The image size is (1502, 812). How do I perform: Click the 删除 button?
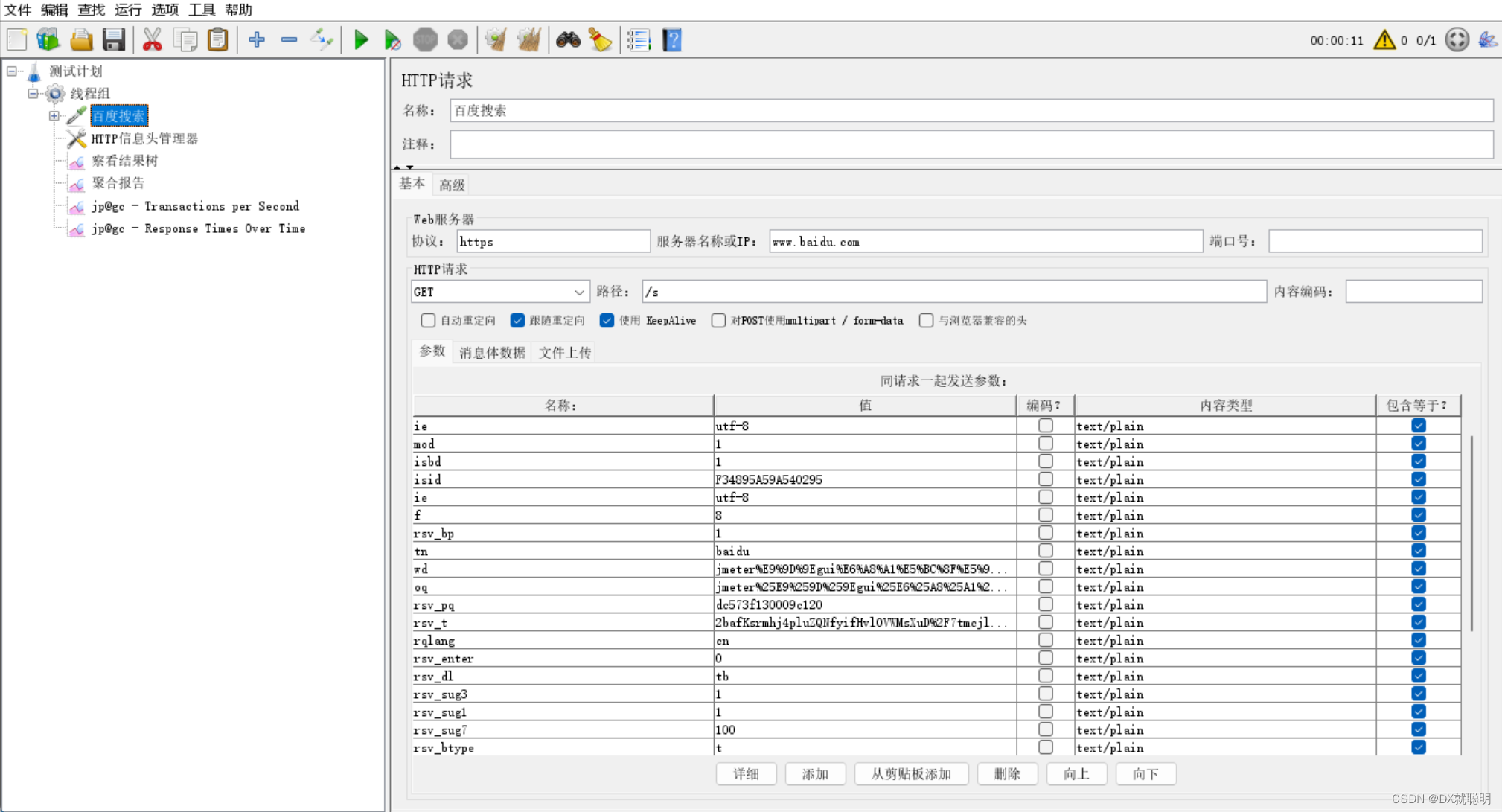(1007, 774)
